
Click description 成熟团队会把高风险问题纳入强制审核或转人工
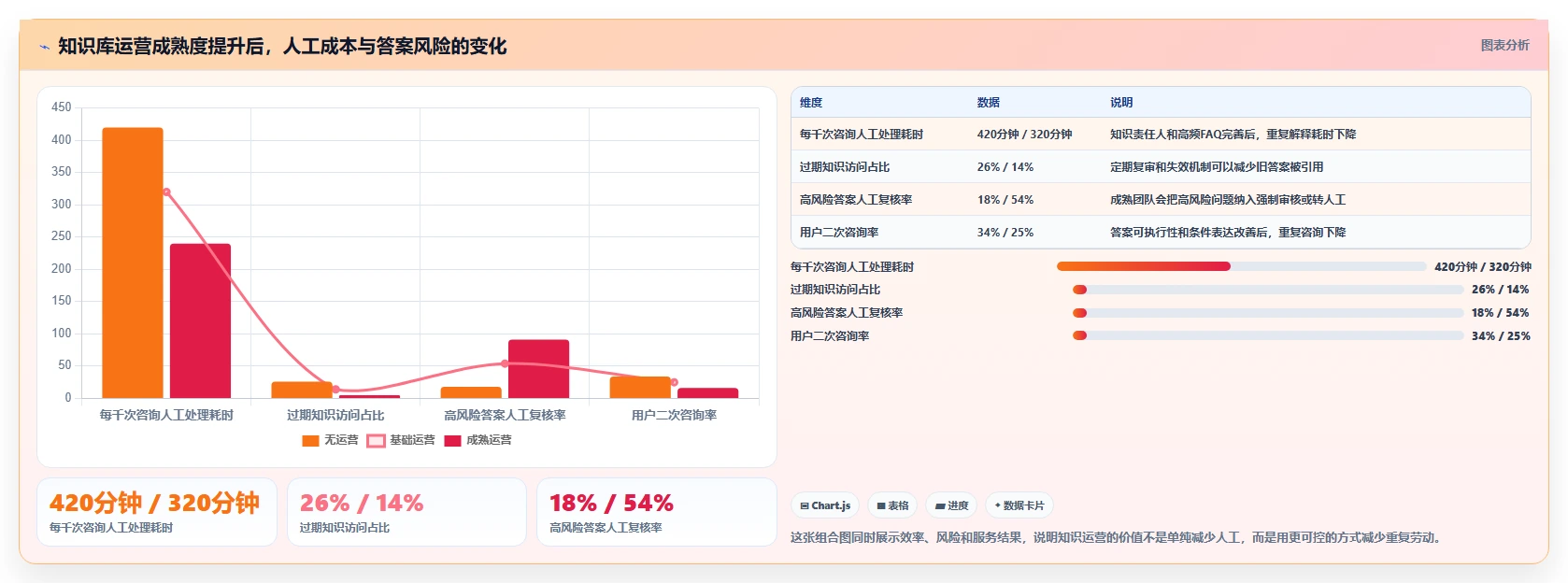click(1228, 200)
